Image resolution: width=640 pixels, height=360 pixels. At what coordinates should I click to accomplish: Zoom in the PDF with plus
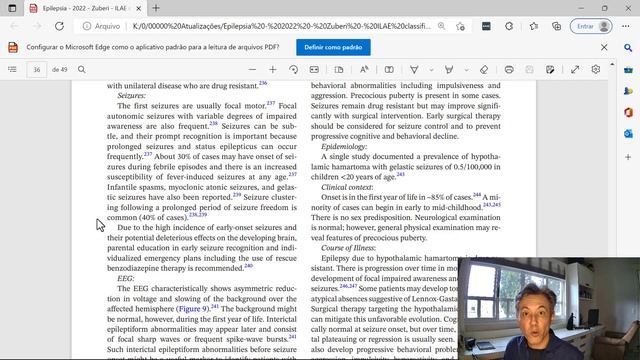(x=273, y=70)
